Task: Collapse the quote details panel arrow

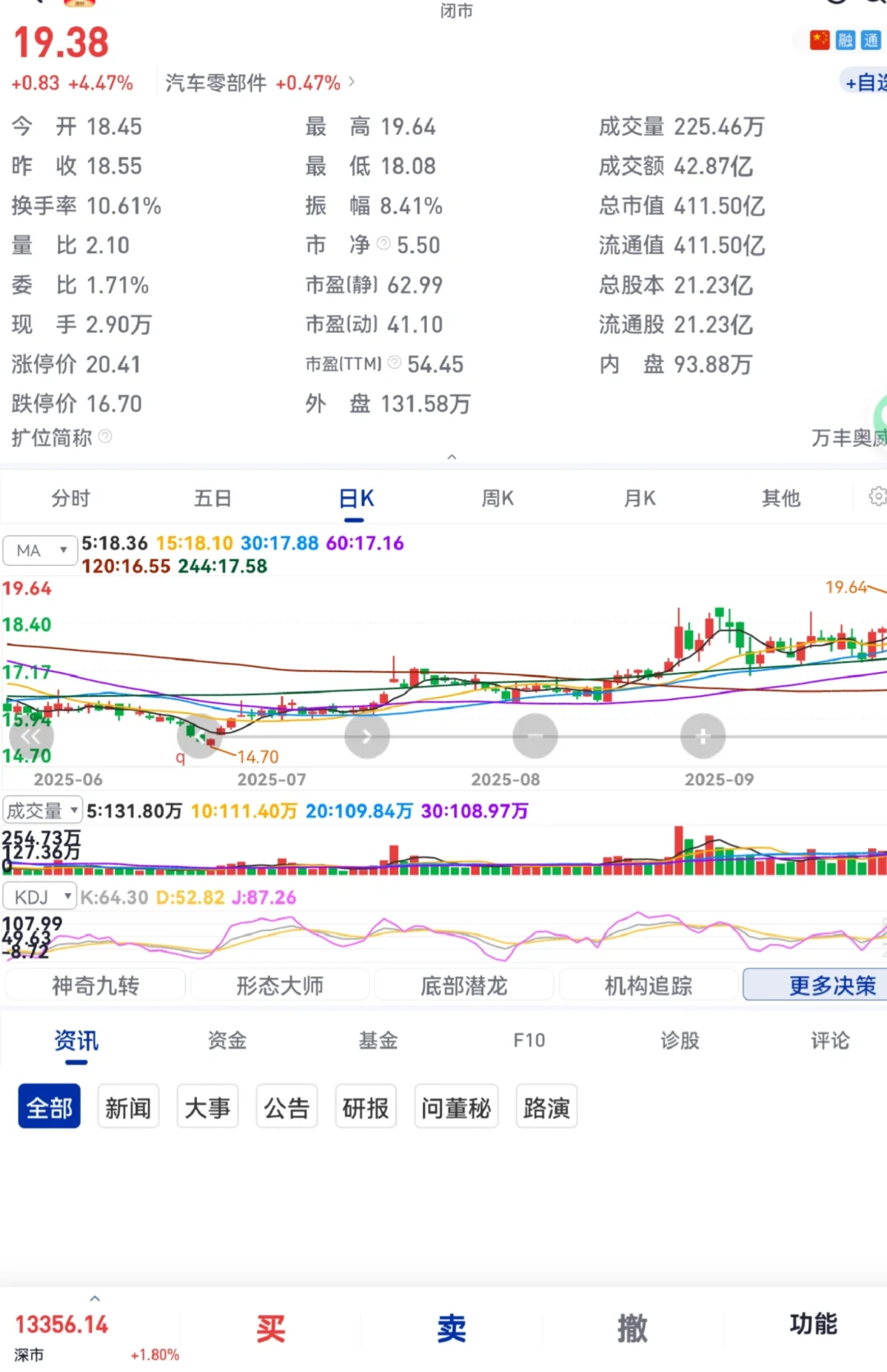Action: pos(452,457)
